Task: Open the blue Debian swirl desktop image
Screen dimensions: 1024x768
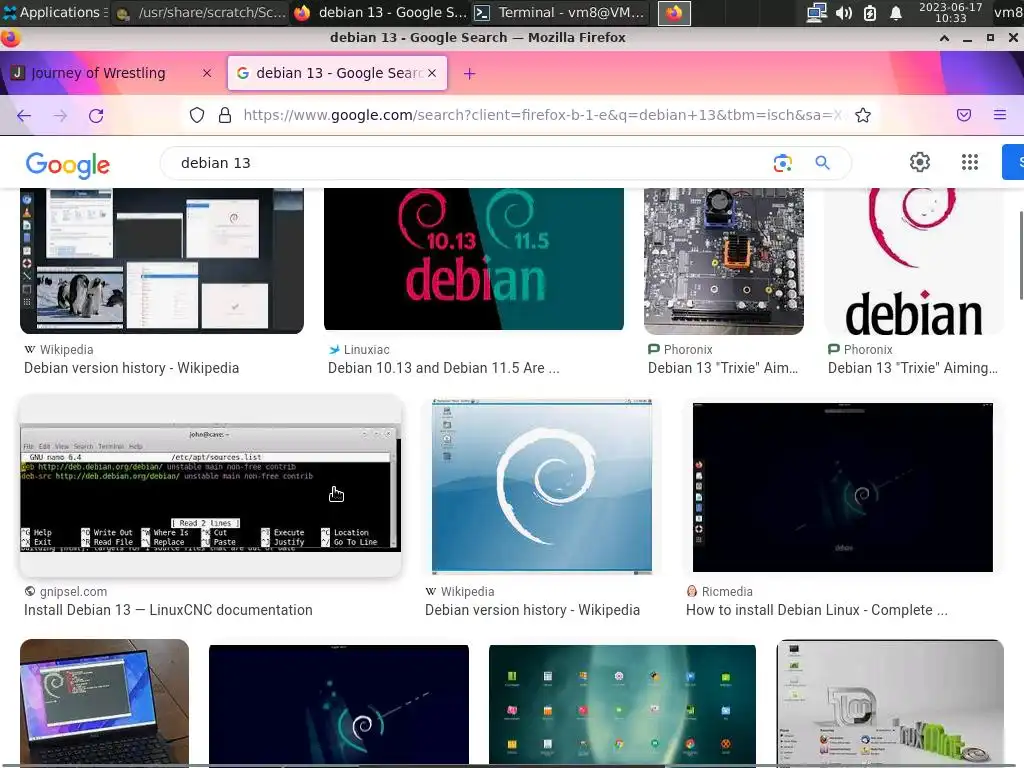Action: (541, 486)
